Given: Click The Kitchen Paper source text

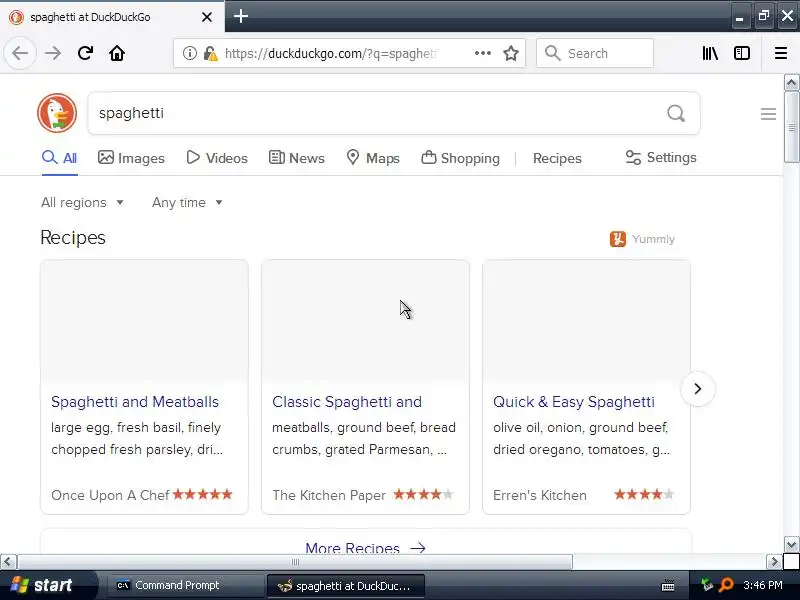Looking at the screenshot, I should [x=329, y=495].
